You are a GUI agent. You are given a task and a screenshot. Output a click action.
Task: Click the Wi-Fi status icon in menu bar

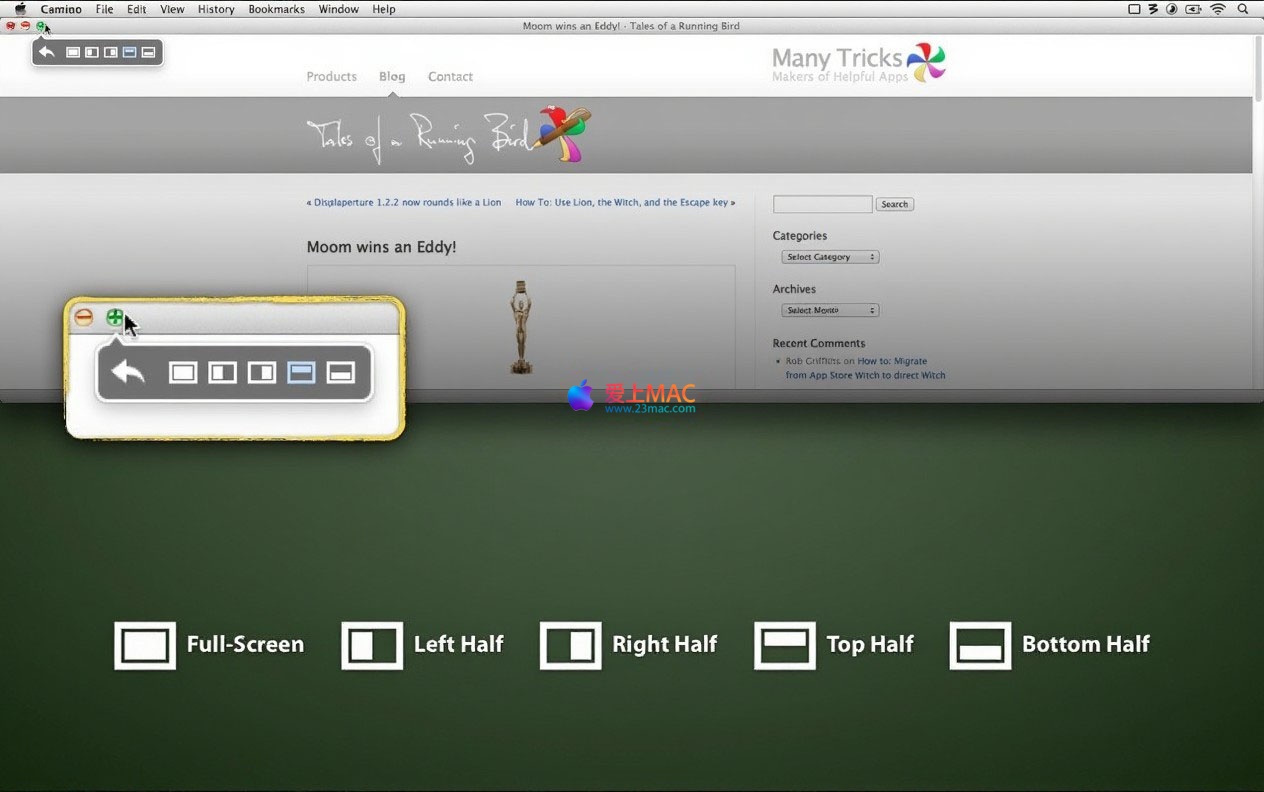pyautogui.click(x=1217, y=9)
